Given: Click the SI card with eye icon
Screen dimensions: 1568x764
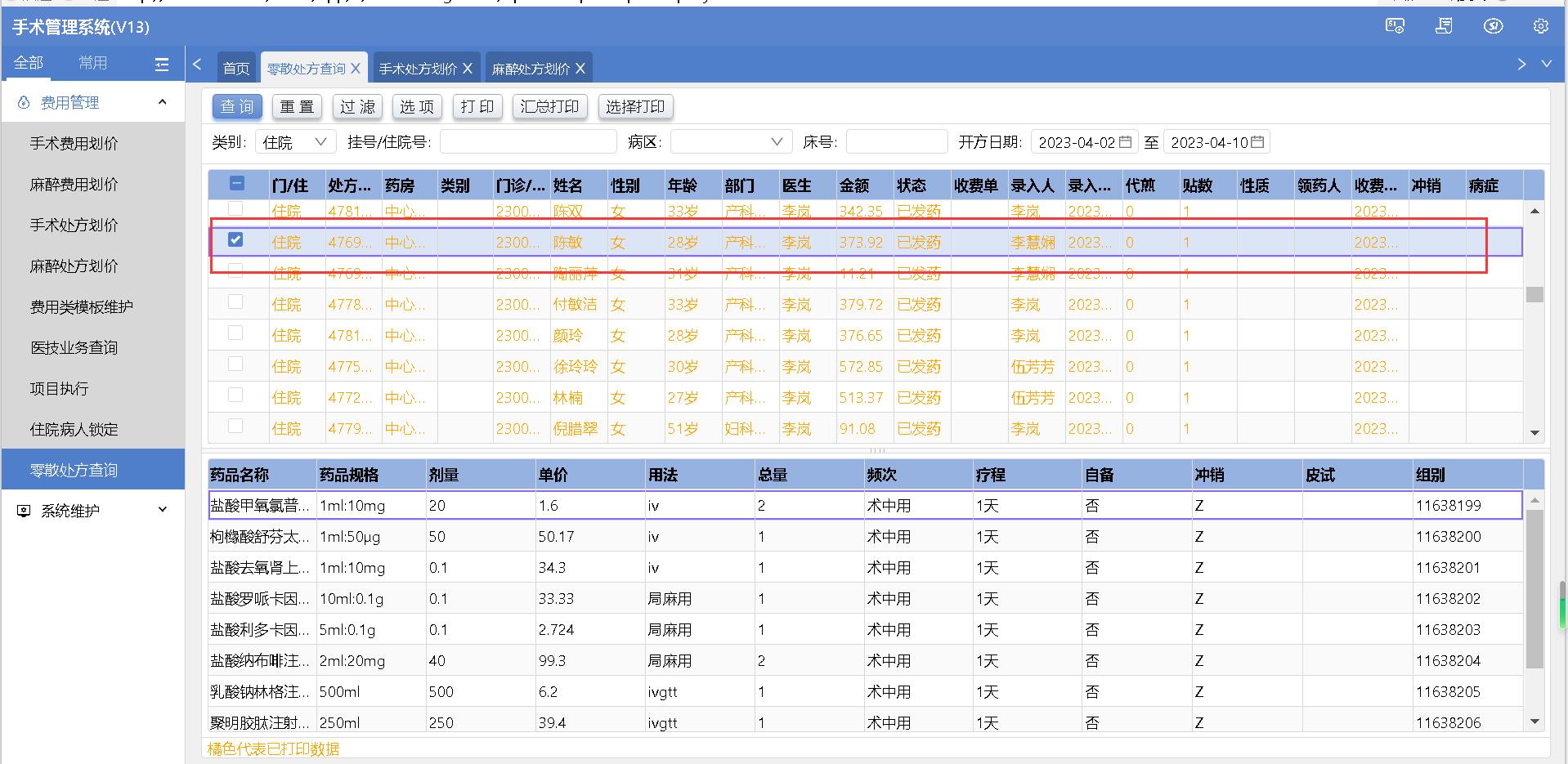Looking at the screenshot, I should coord(1395,26).
